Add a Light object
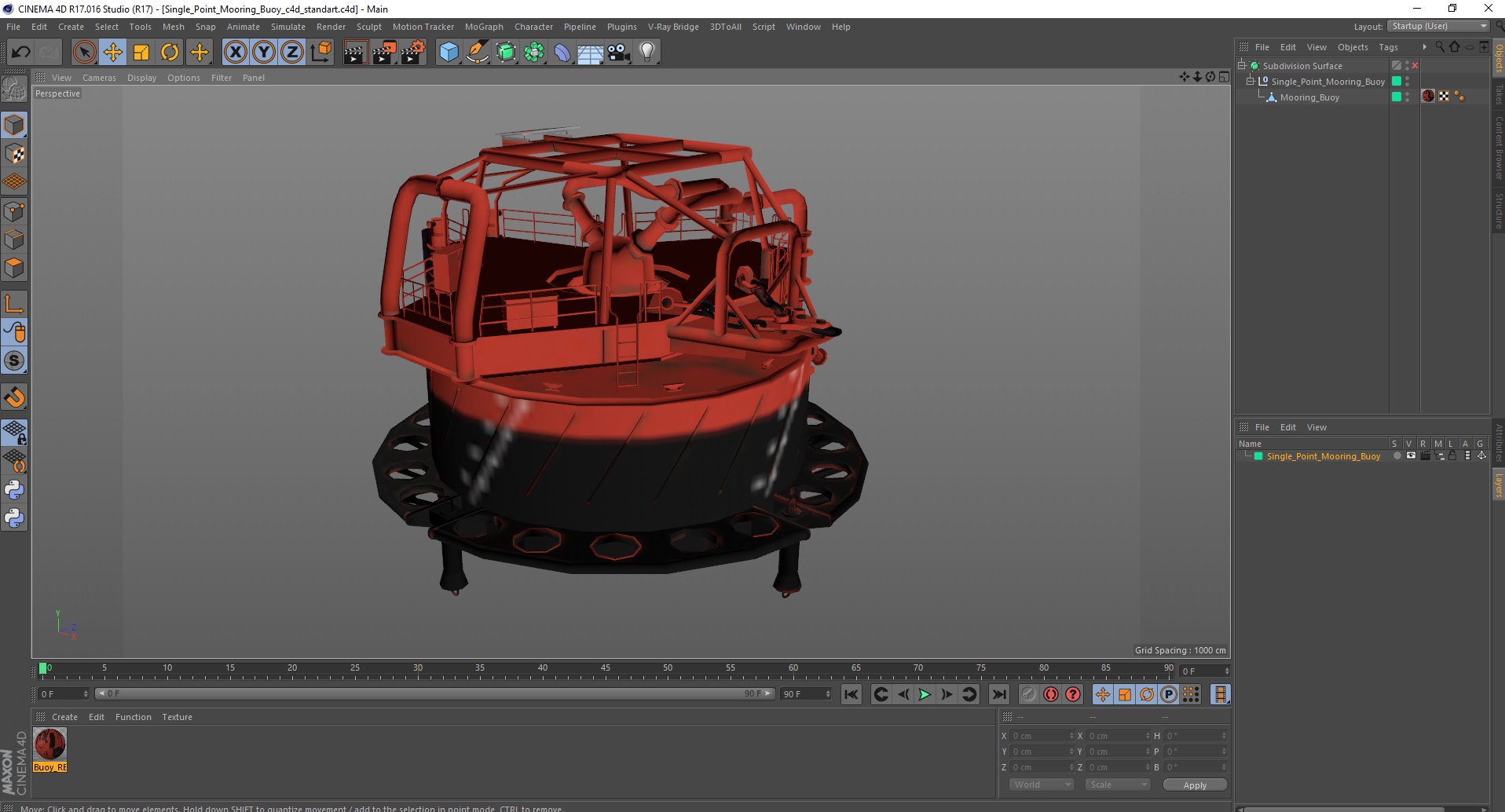This screenshot has width=1505, height=812. click(x=647, y=53)
